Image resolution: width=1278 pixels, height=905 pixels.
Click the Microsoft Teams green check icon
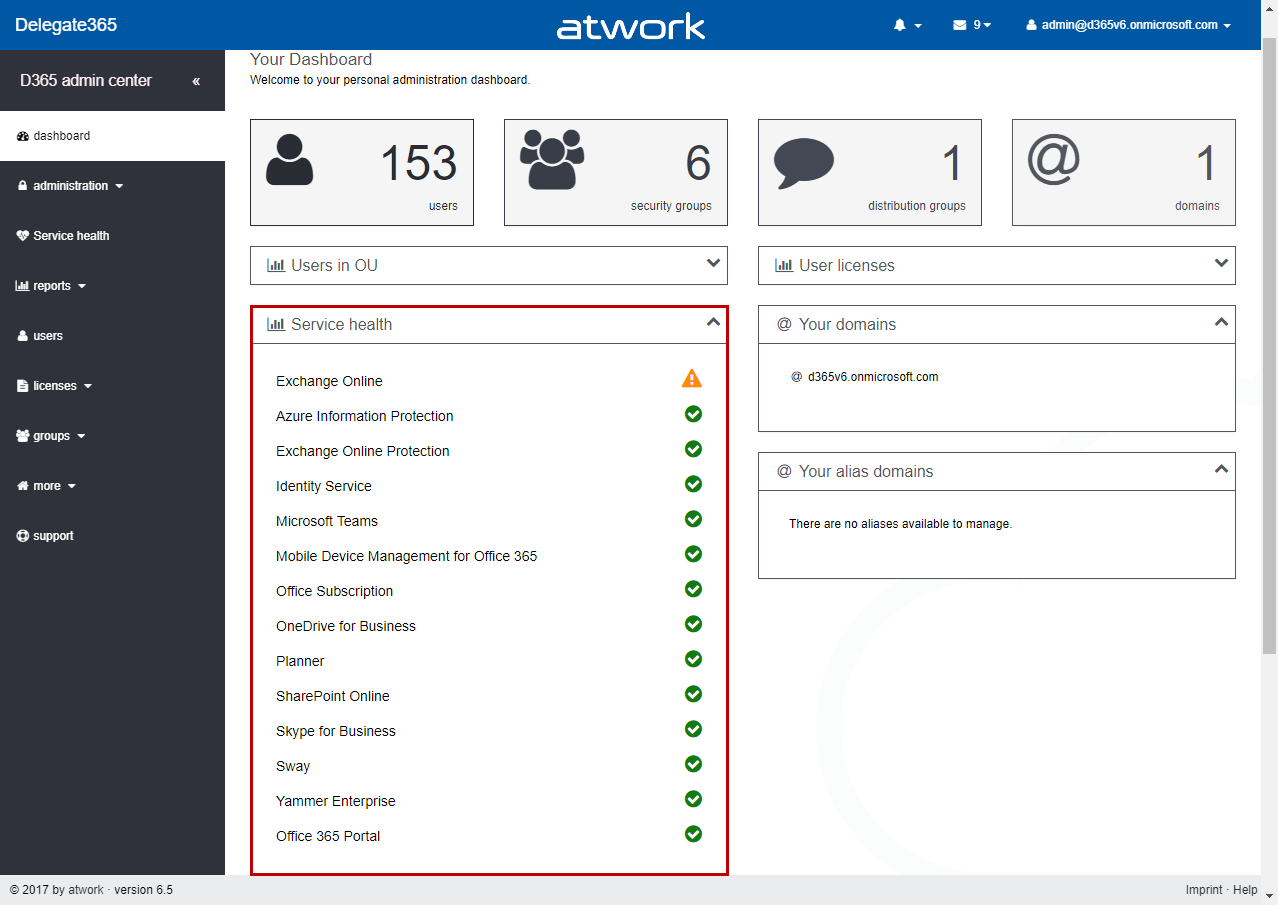pyautogui.click(x=693, y=519)
